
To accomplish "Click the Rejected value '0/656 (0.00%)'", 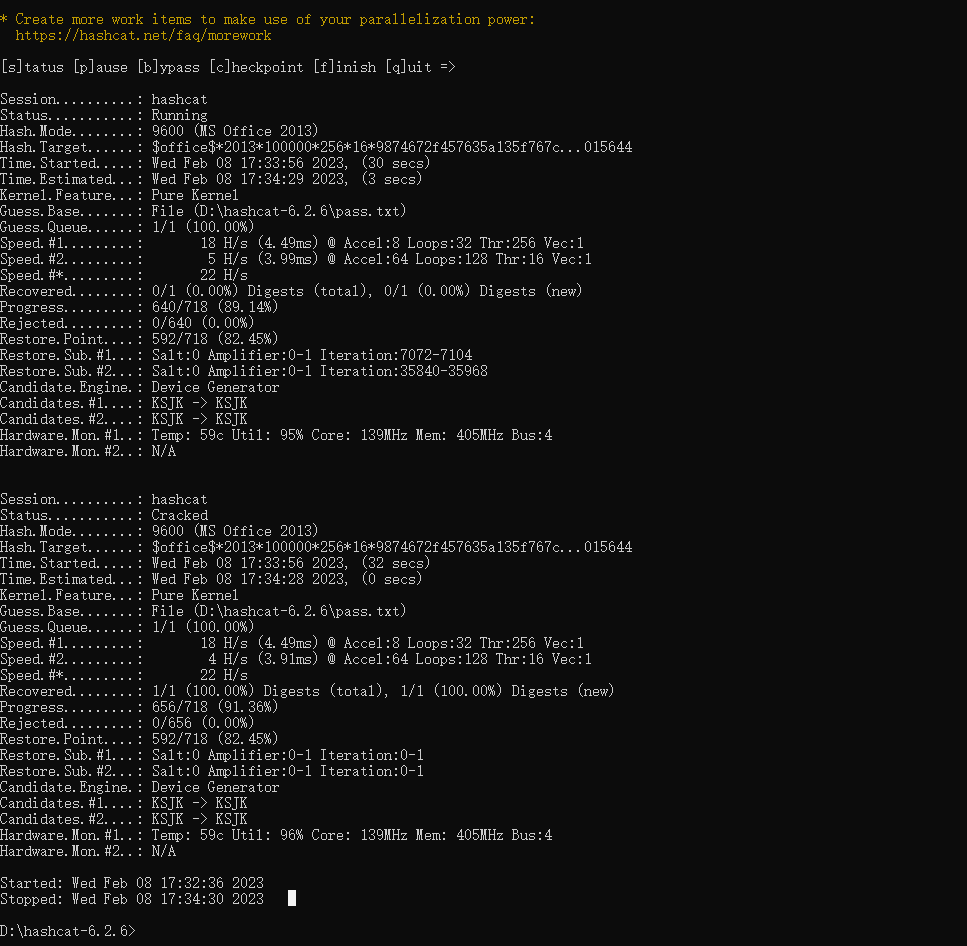I will 203,723.
